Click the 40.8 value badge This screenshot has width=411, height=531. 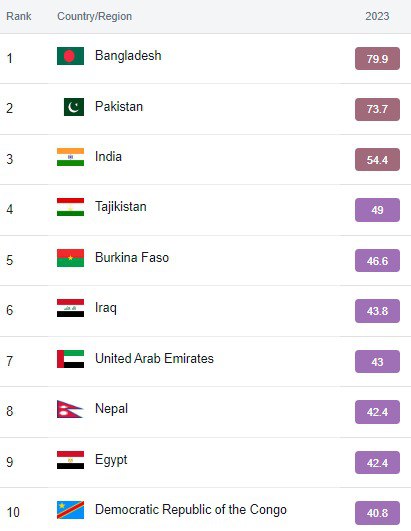pyautogui.click(x=377, y=513)
